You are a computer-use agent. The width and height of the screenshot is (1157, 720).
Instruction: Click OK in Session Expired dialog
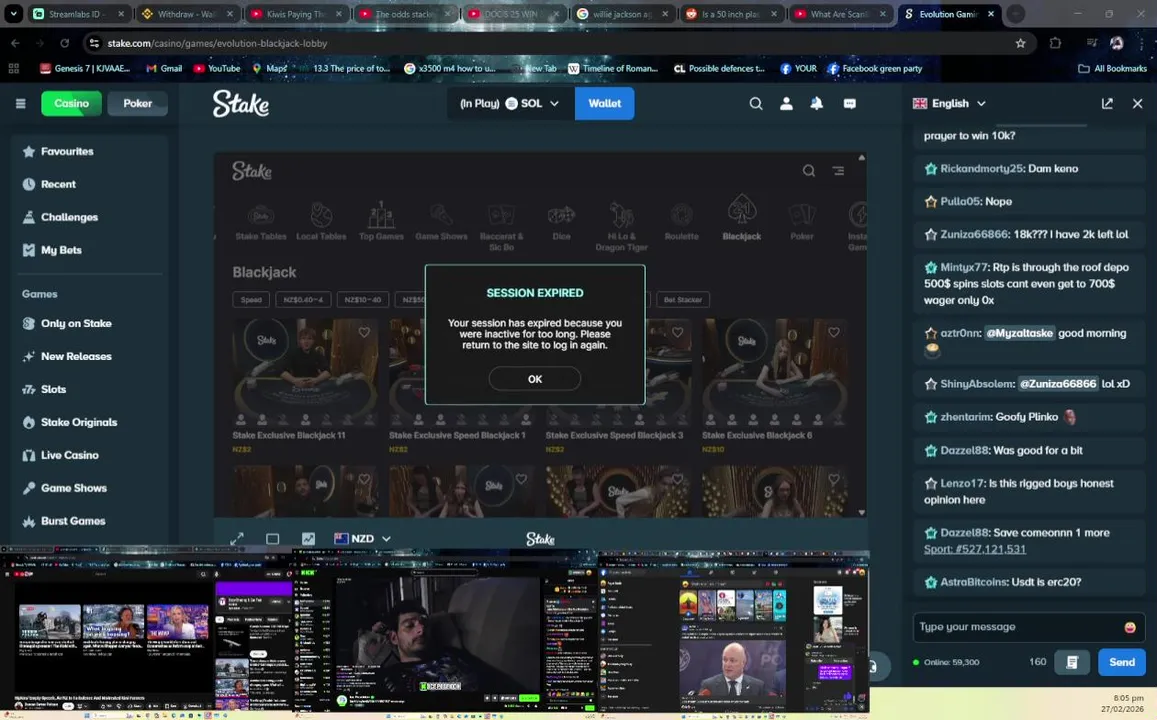coord(534,378)
